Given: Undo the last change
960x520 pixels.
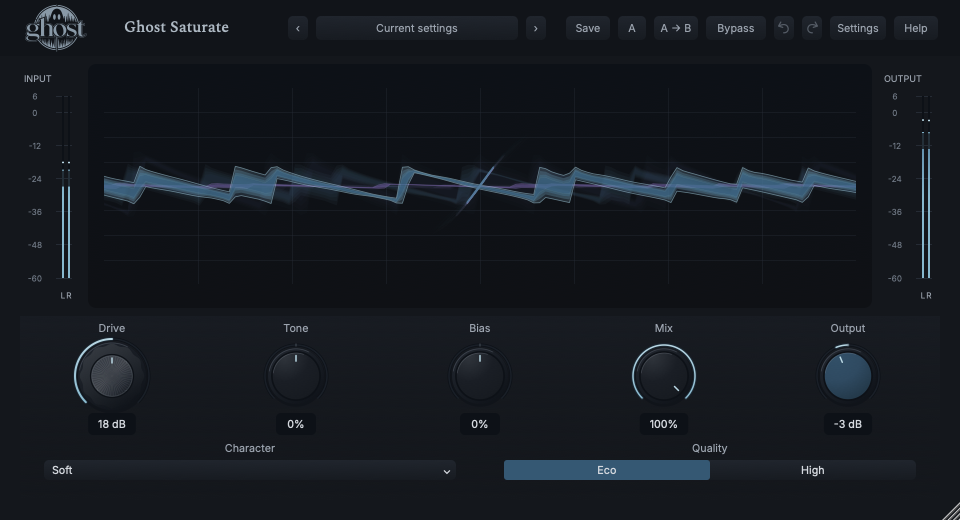Looking at the screenshot, I should [x=783, y=28].
